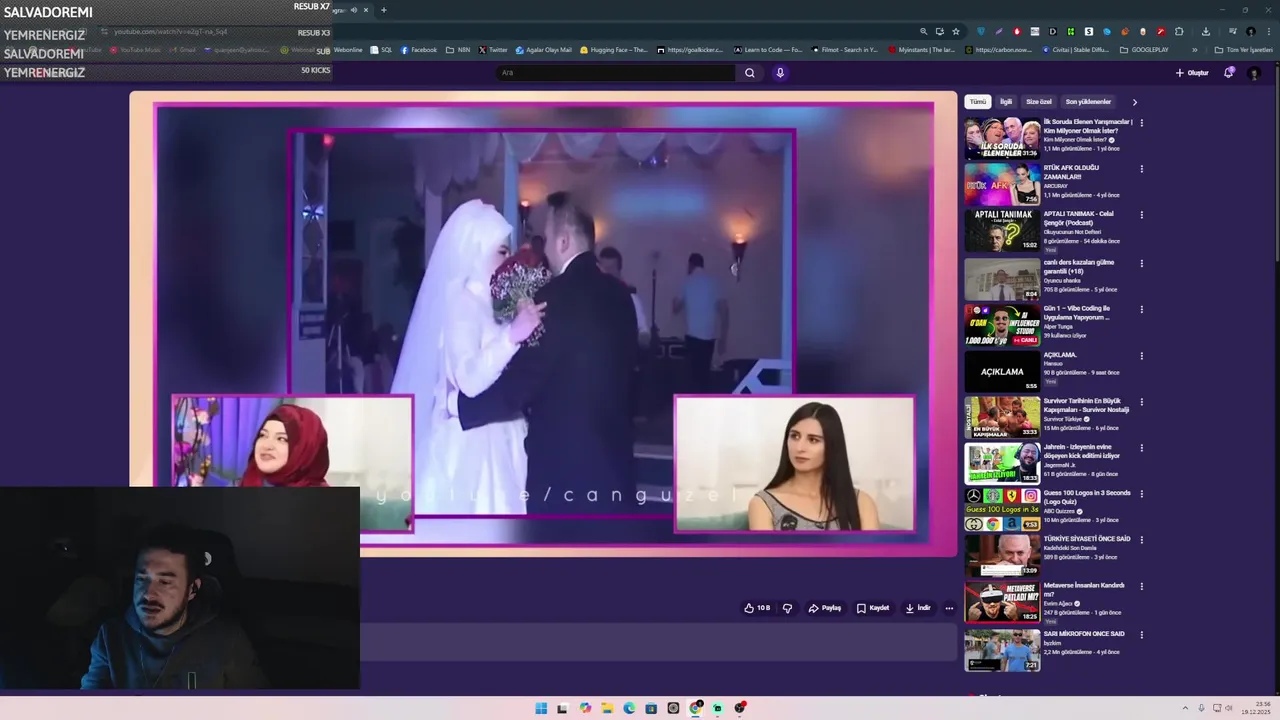
Task: Open options for APTALI TANIMAK video
Action: coord(1141,215)
